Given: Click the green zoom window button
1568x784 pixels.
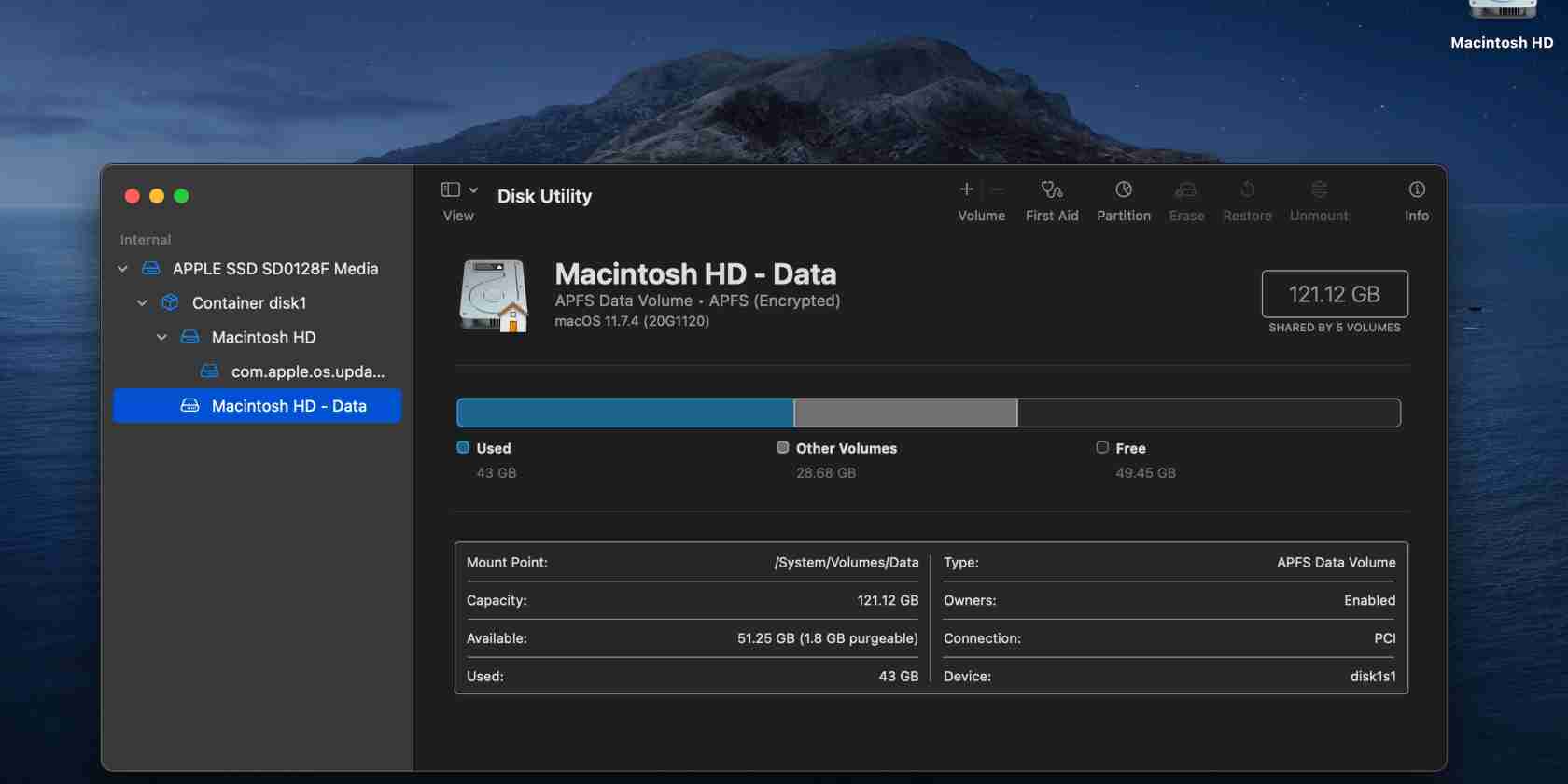Looking at the screenshot, I should [x=181, y=196].
